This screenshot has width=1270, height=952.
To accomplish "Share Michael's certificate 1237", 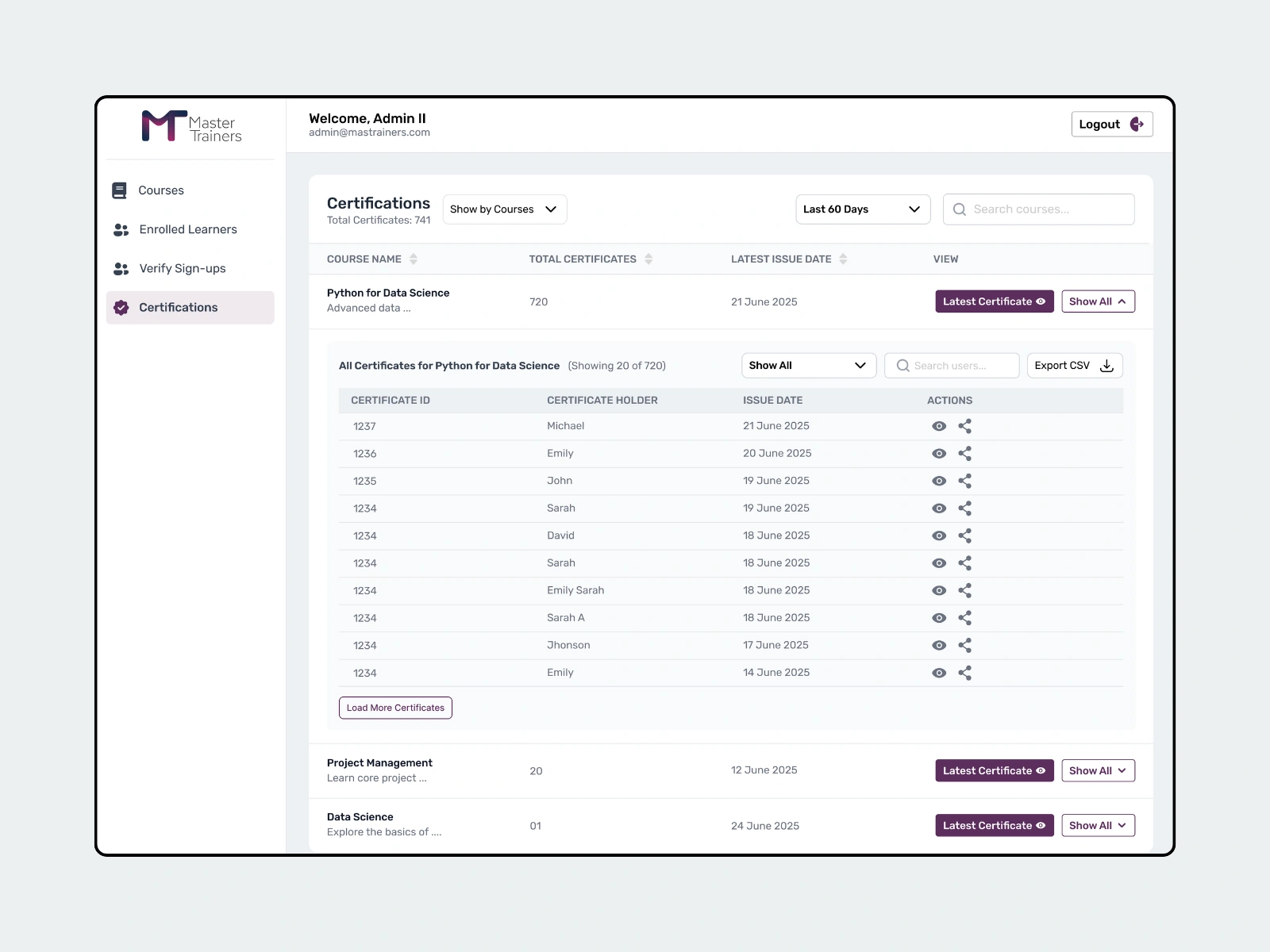I will point(964,426).
